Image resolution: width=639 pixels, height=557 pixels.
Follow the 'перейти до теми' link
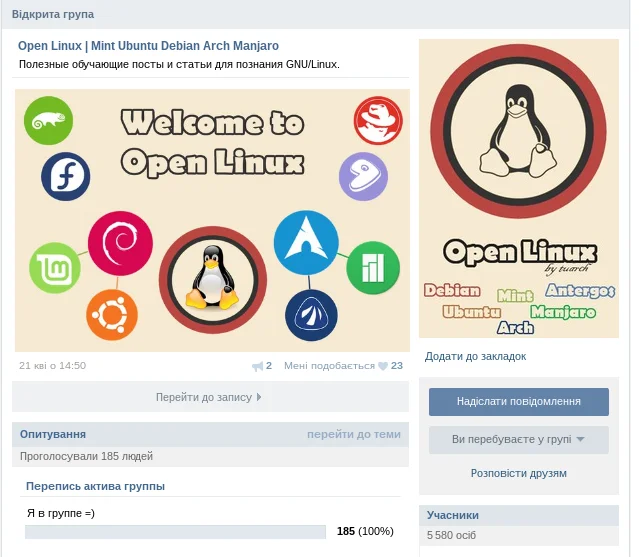point(354,434)
